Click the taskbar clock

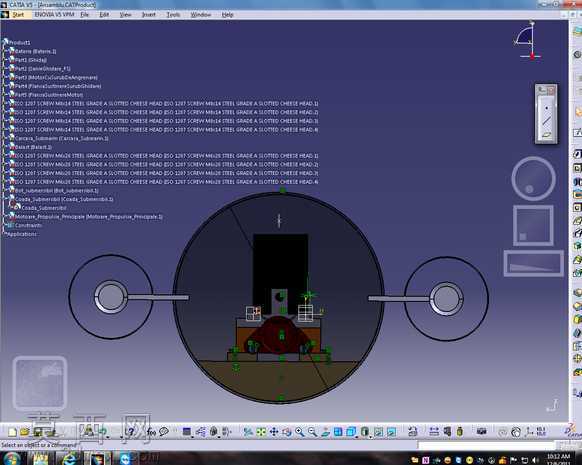pos(558,459)
